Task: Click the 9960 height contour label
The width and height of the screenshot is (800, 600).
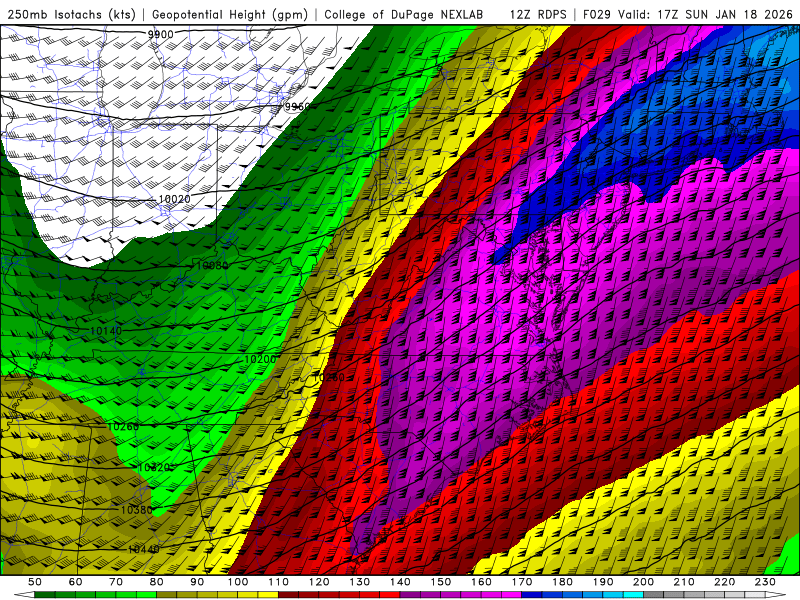Action: click(297, 107)
